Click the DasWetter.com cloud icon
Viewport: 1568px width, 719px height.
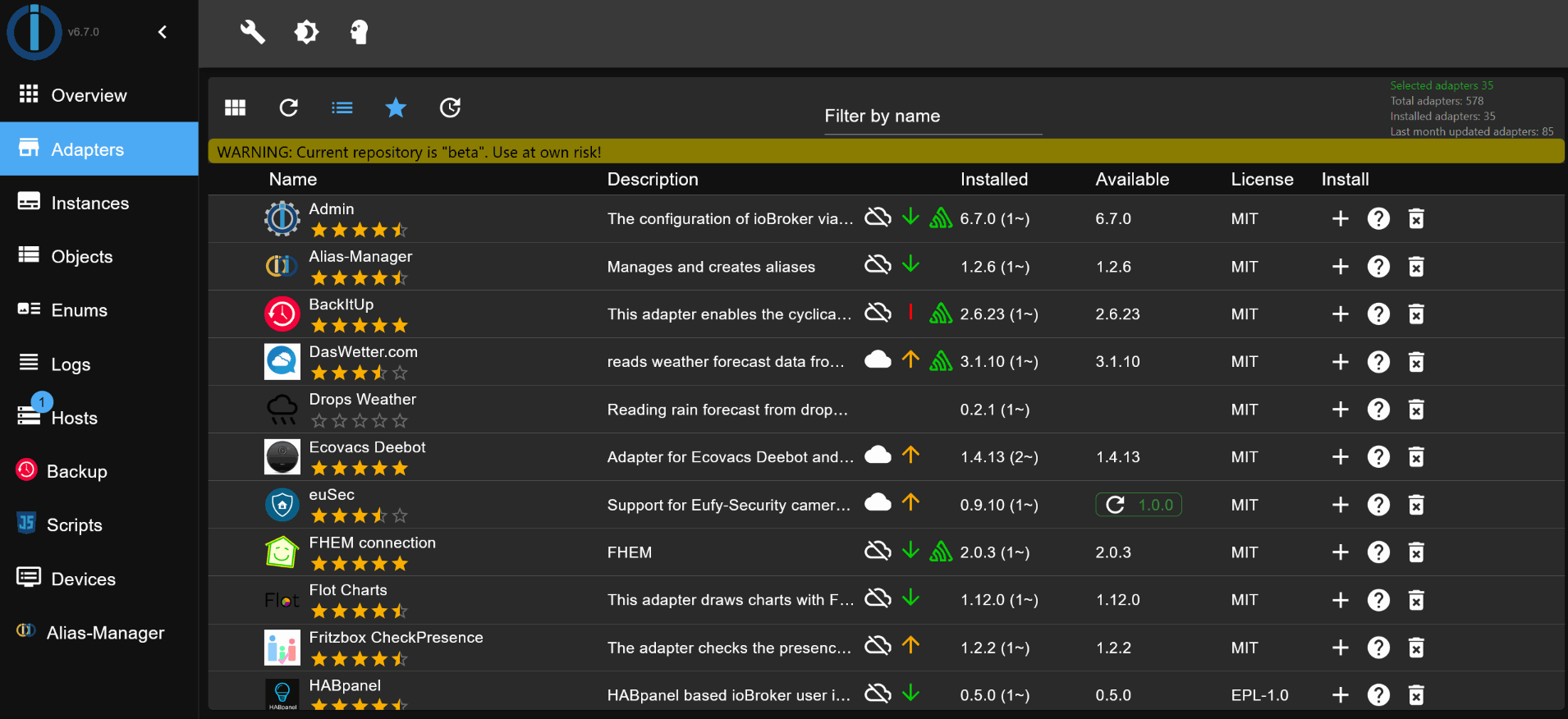(878, 359)
